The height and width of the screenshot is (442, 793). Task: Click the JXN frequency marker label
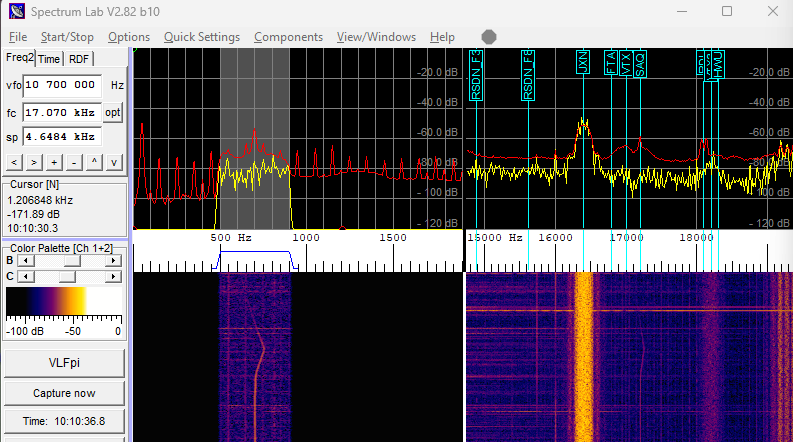[x=583, y=62]
